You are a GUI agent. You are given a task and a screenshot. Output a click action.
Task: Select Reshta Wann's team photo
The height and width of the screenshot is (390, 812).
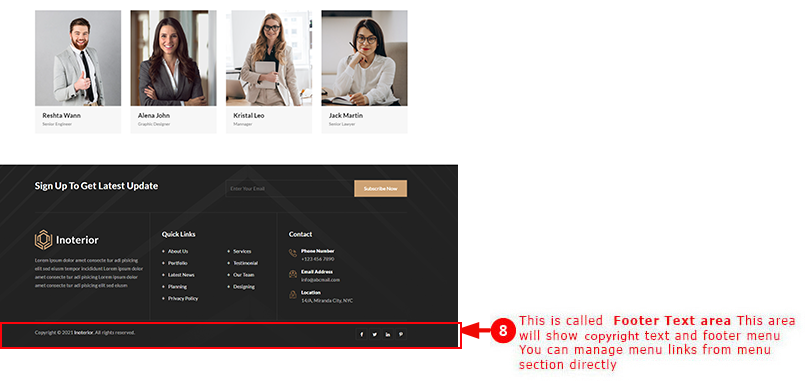coord(78,58)
